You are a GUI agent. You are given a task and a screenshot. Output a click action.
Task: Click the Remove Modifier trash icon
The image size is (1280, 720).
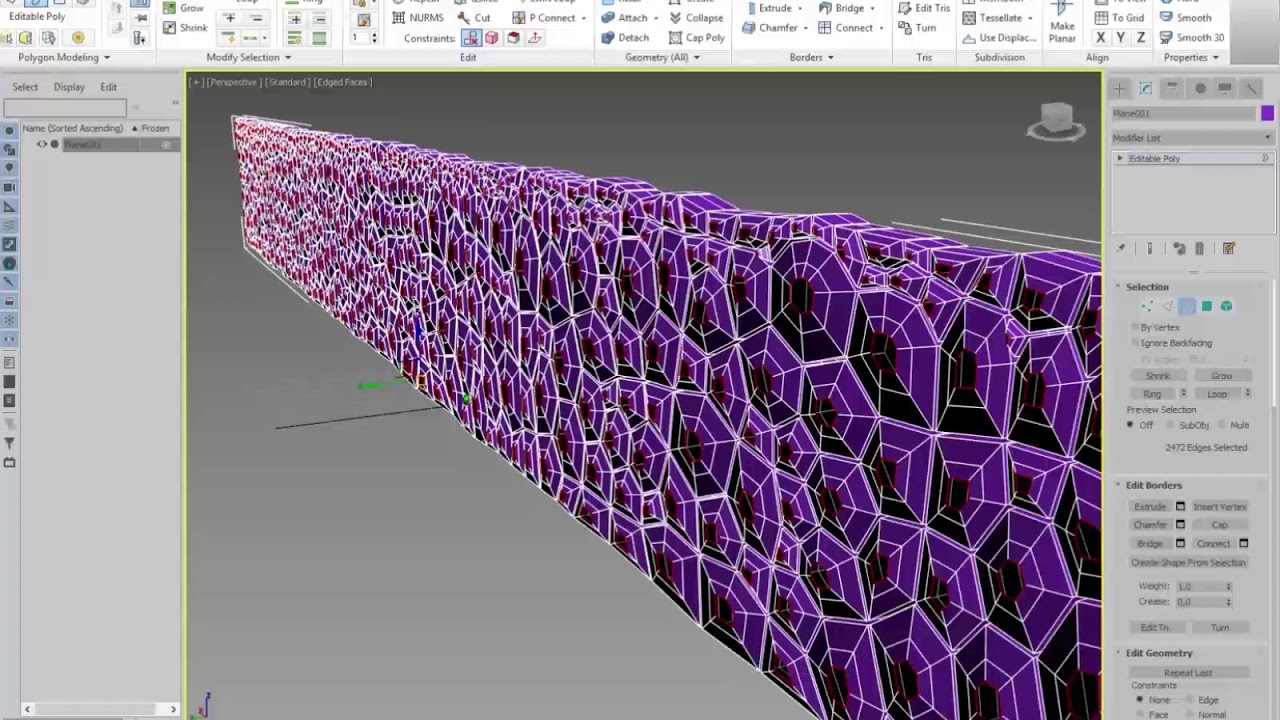(x=1200, y=249)
